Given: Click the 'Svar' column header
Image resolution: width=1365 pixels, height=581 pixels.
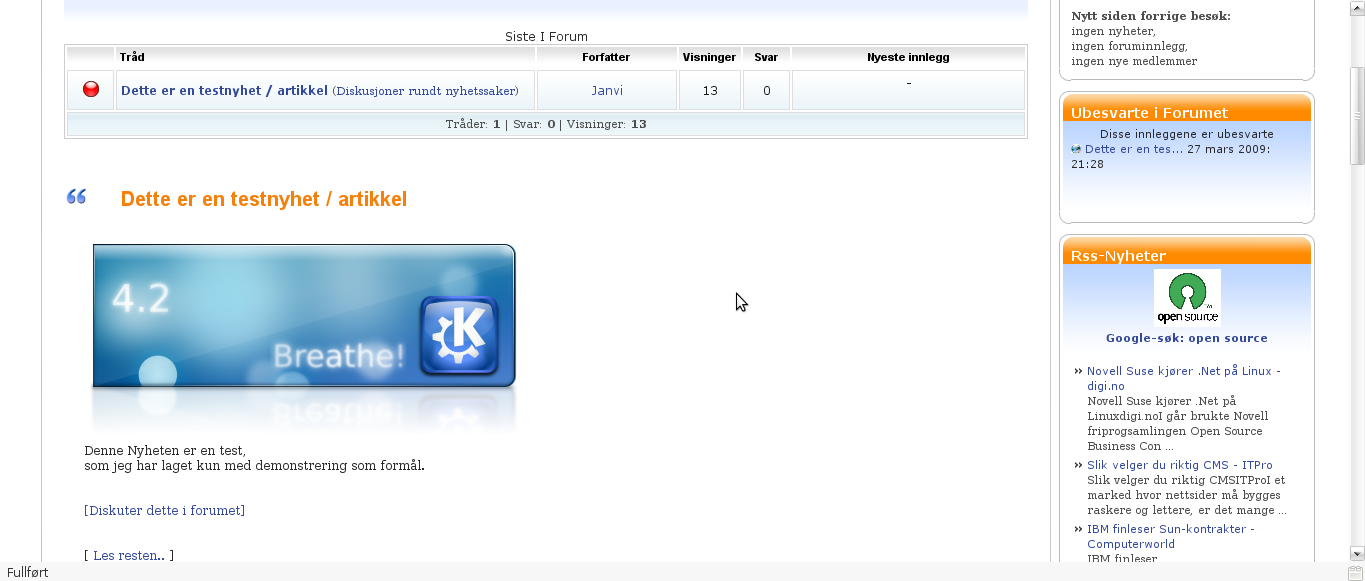Looking at the screenshot, I should point(766,57).
